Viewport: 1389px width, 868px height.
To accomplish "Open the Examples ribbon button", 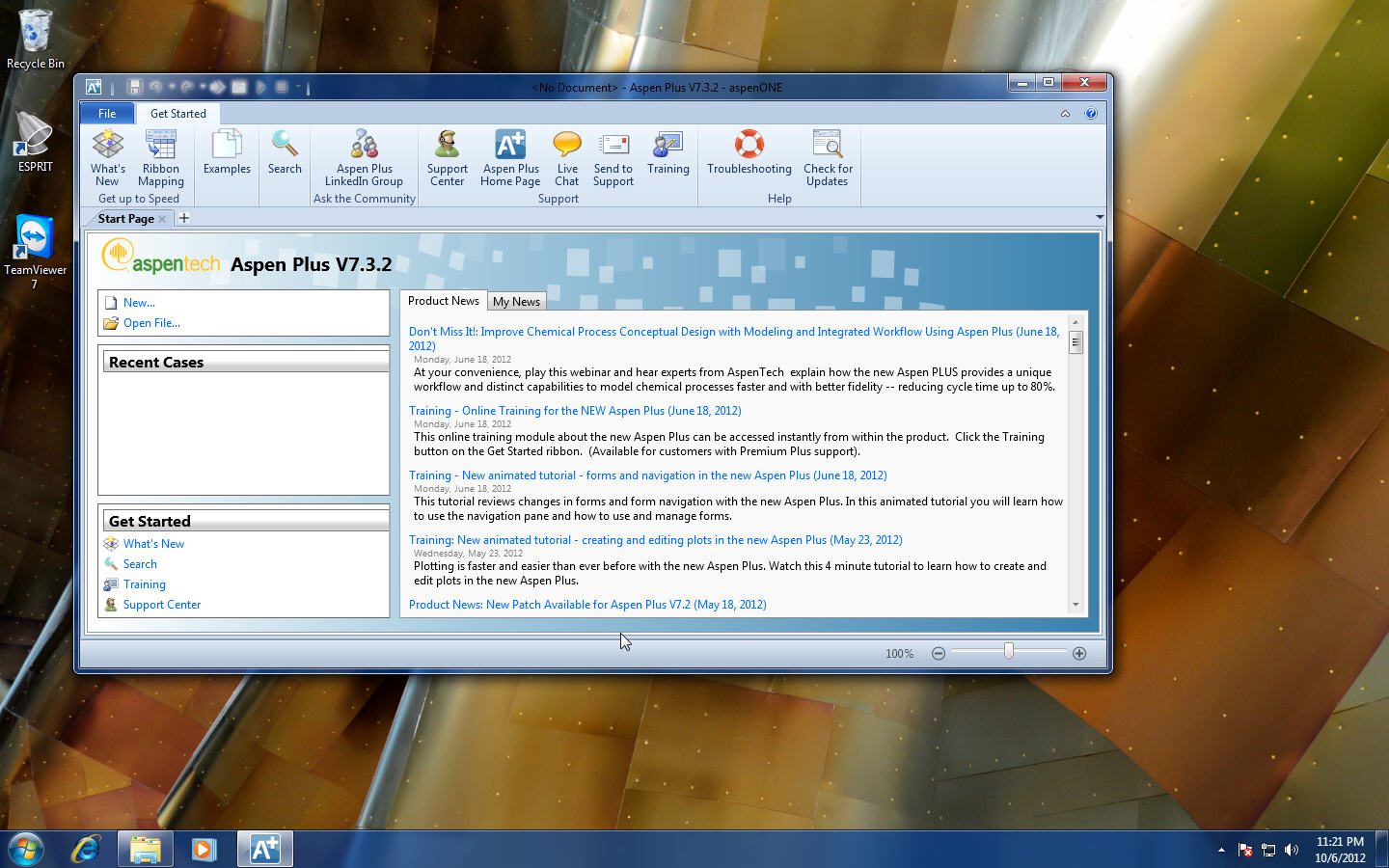I will [x=227, y=152].
